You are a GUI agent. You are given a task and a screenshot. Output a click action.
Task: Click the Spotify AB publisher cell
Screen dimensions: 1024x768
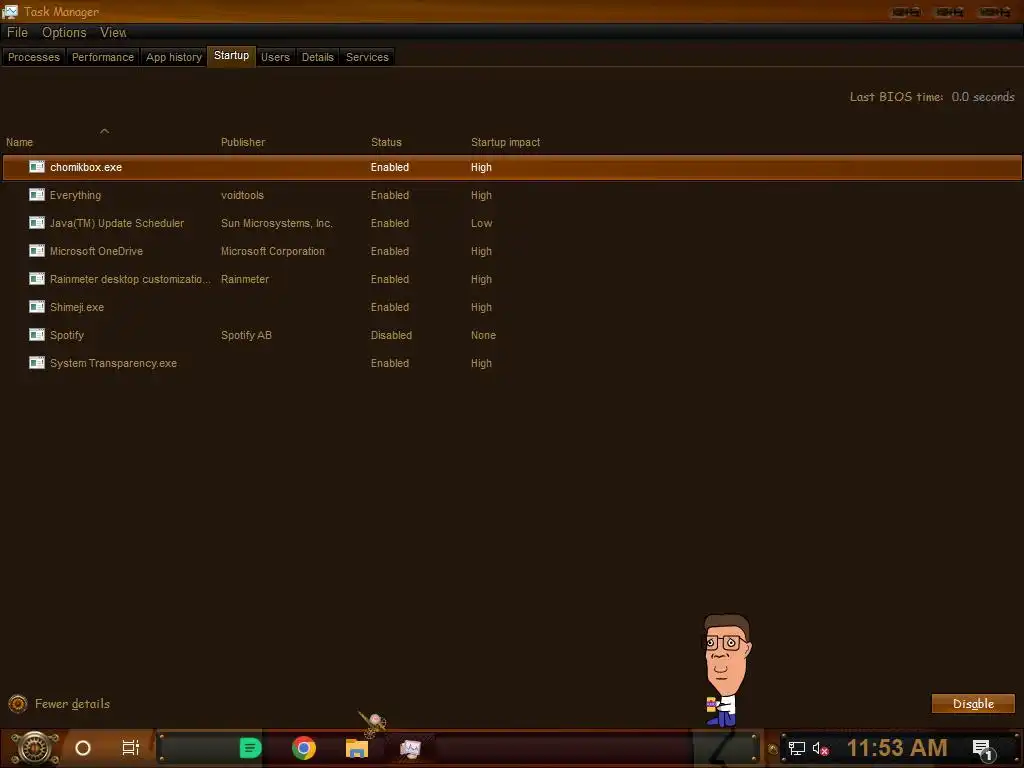(246, 336)
